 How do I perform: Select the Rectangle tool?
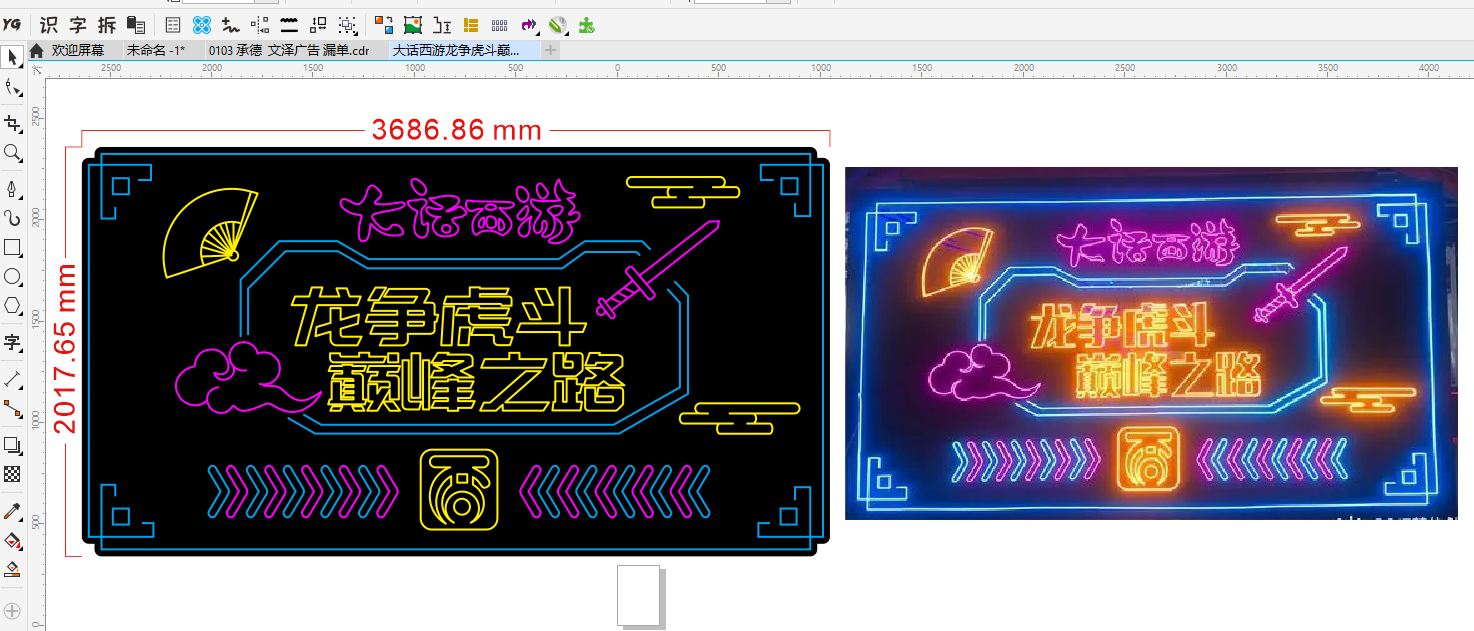(x=12, y=247)
